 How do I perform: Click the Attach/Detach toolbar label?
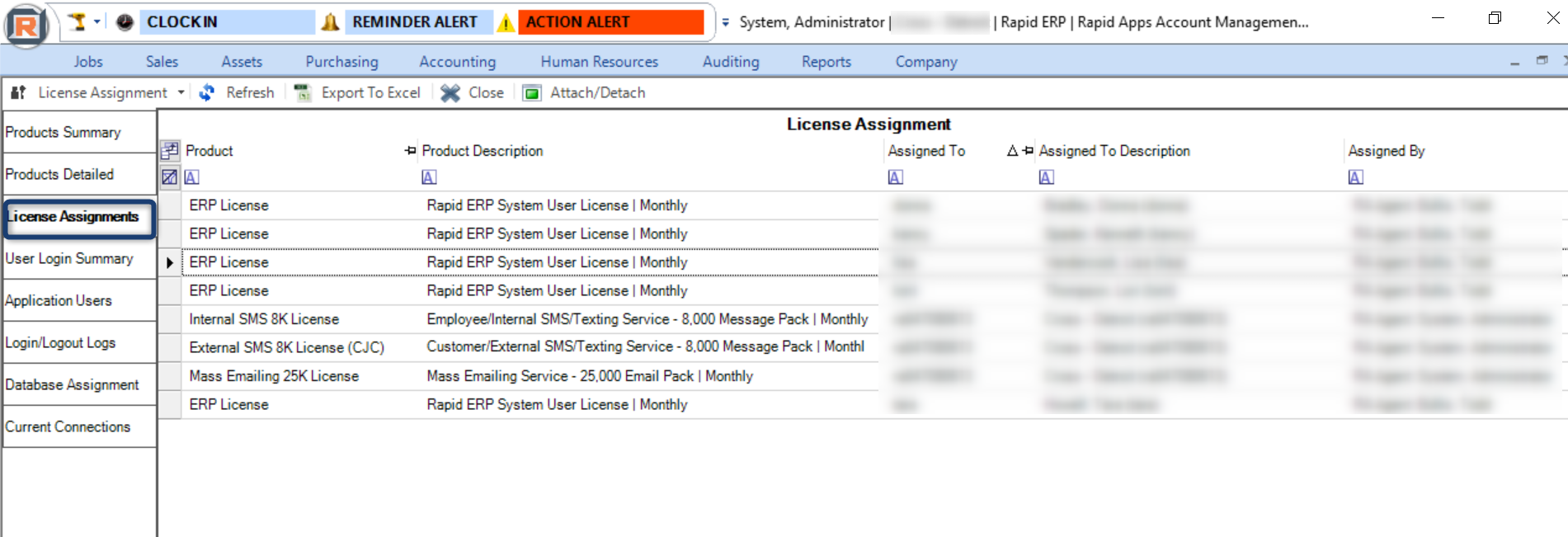(x=598, y=92)
